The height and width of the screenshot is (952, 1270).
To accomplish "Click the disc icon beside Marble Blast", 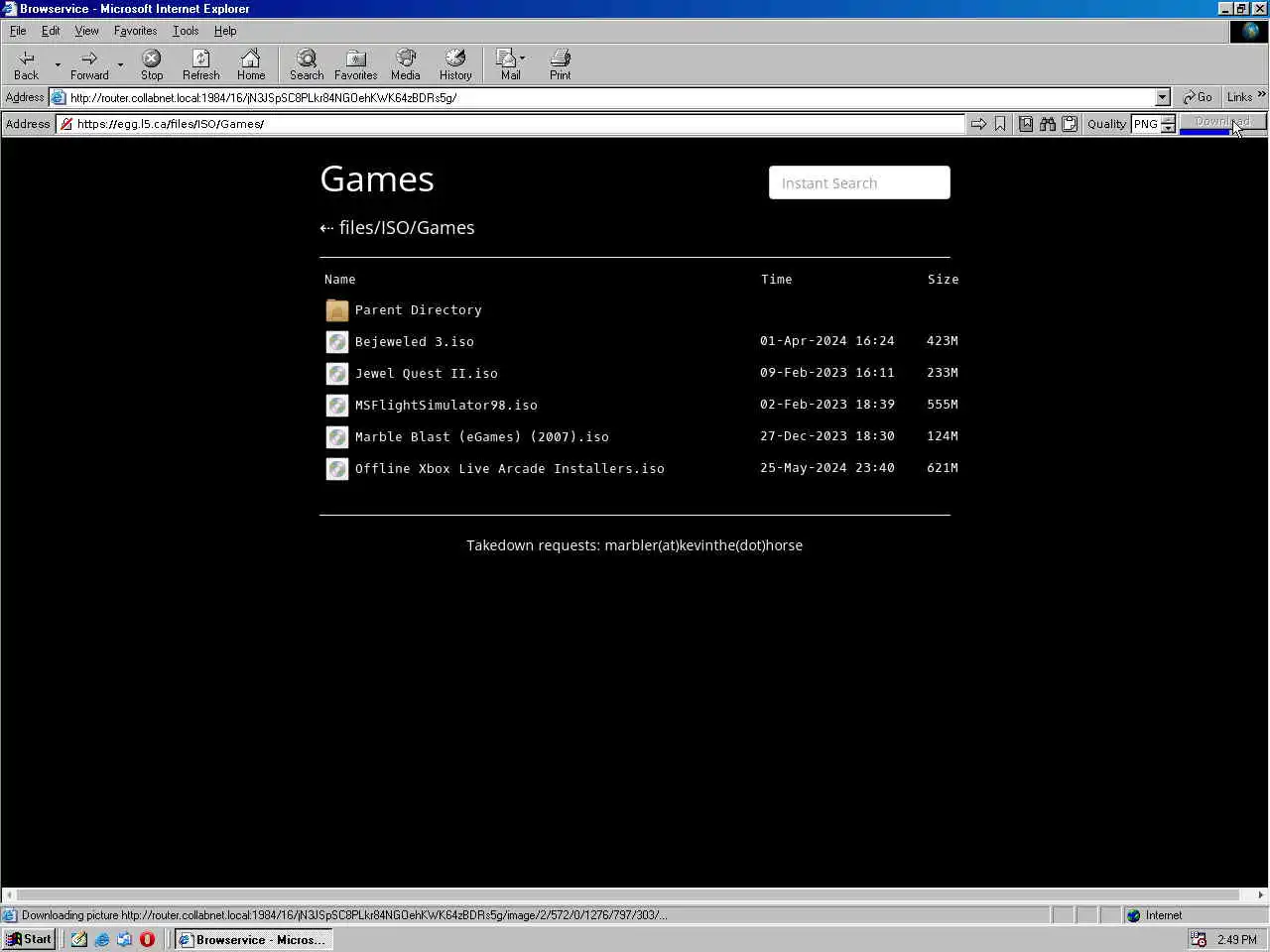I will [337, 437].
